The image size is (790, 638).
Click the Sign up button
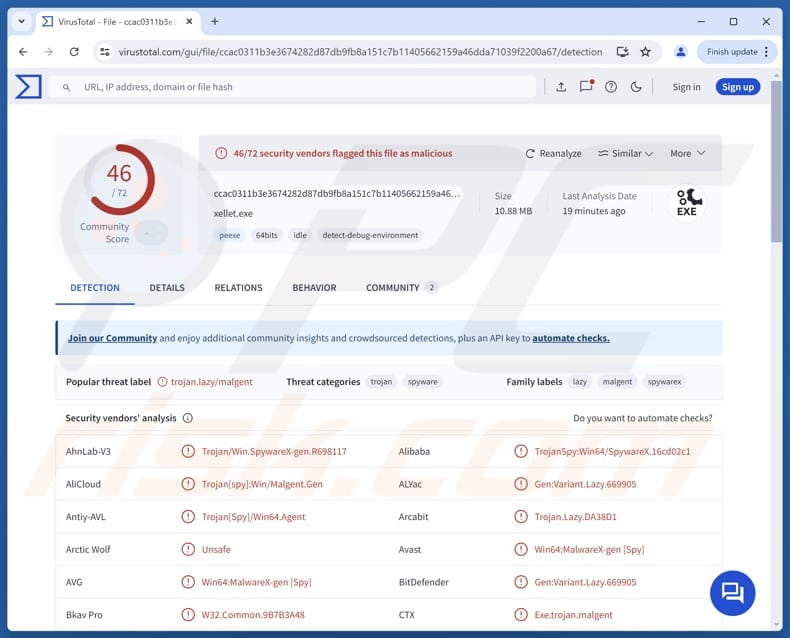coord(738,87)
